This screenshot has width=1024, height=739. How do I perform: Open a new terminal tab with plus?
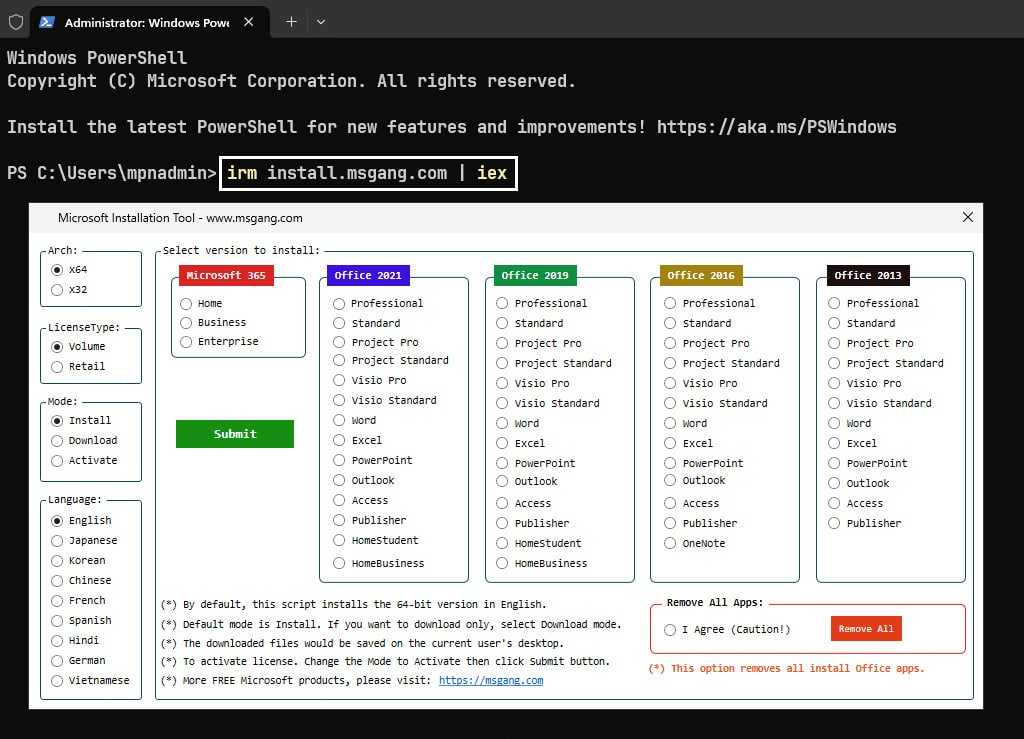pos(291,22)
